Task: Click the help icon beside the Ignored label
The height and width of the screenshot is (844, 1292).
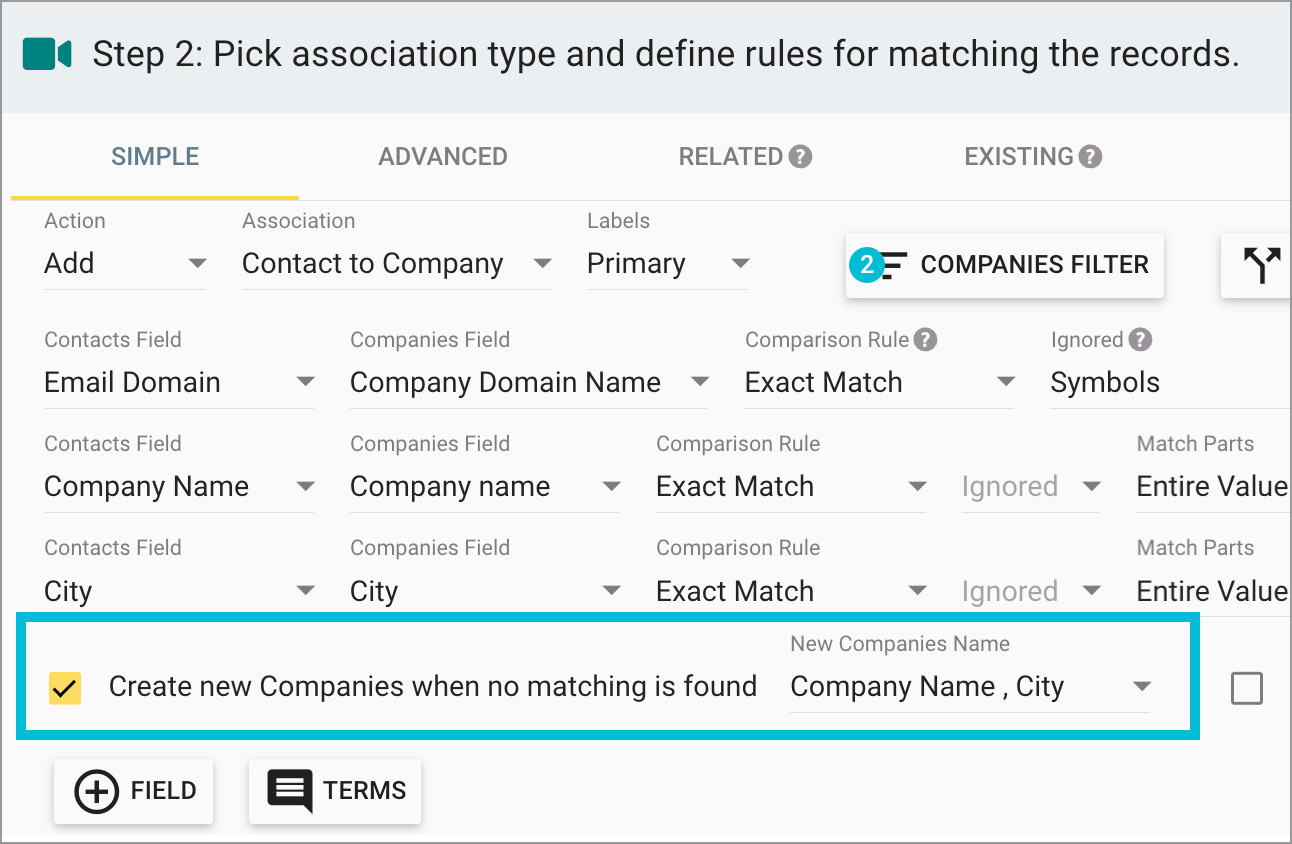Action: coord(1140,339)
